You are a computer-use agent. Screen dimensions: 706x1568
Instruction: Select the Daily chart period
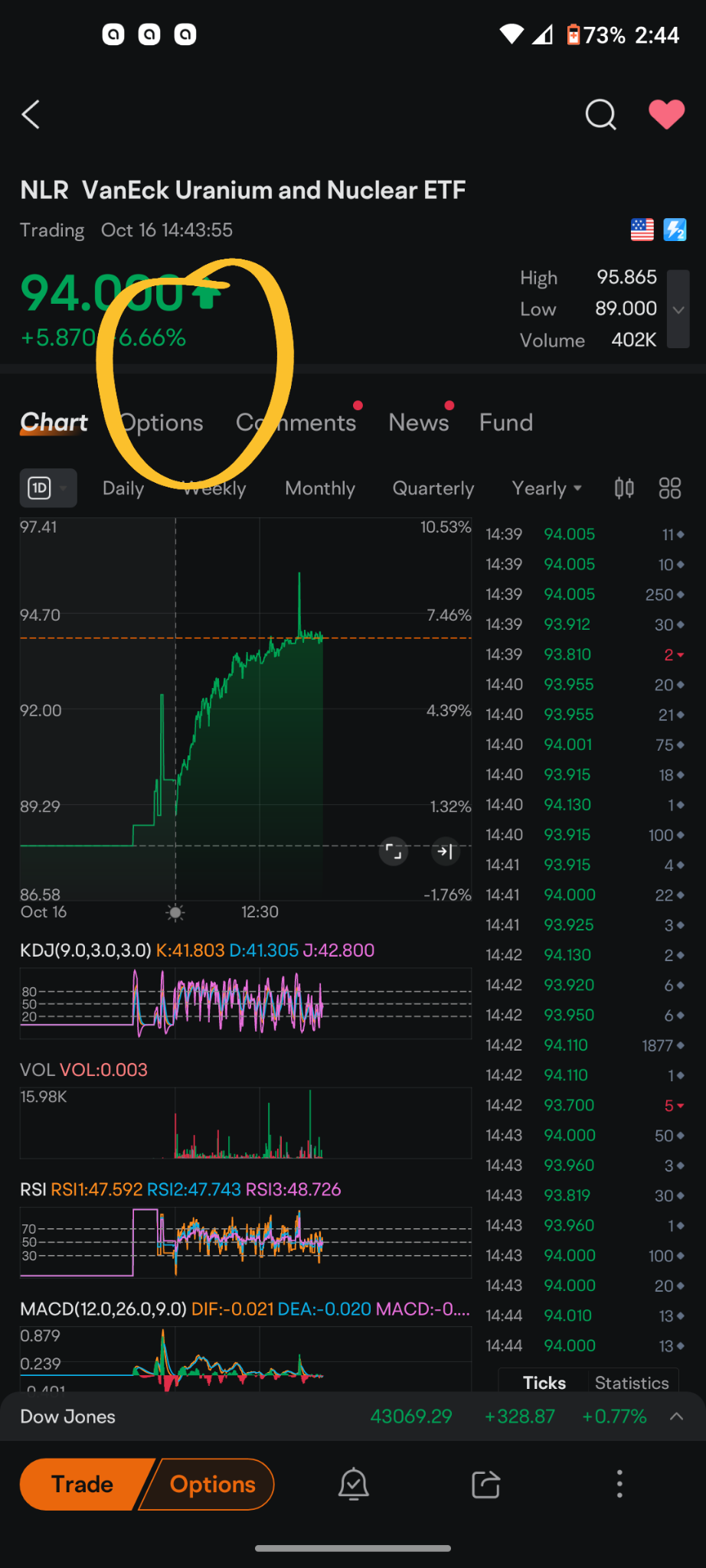pyautogui.click(x=123, y=488)
